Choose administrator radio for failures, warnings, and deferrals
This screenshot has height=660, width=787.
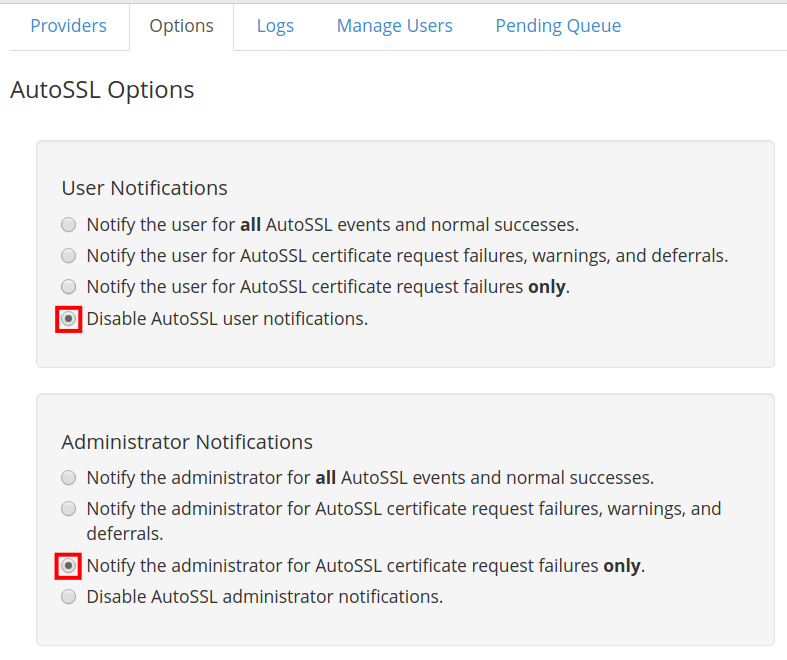point(68,508)
